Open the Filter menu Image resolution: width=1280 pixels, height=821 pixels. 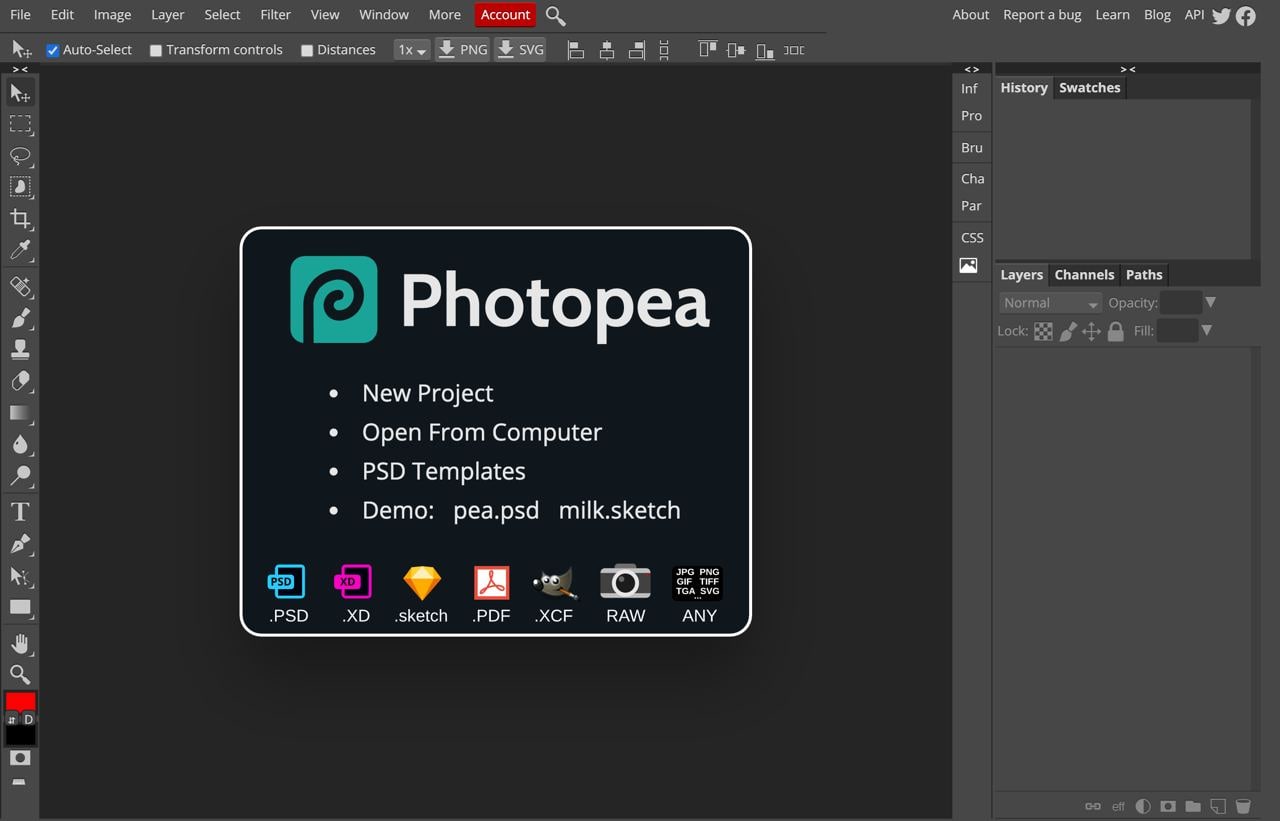275,15
